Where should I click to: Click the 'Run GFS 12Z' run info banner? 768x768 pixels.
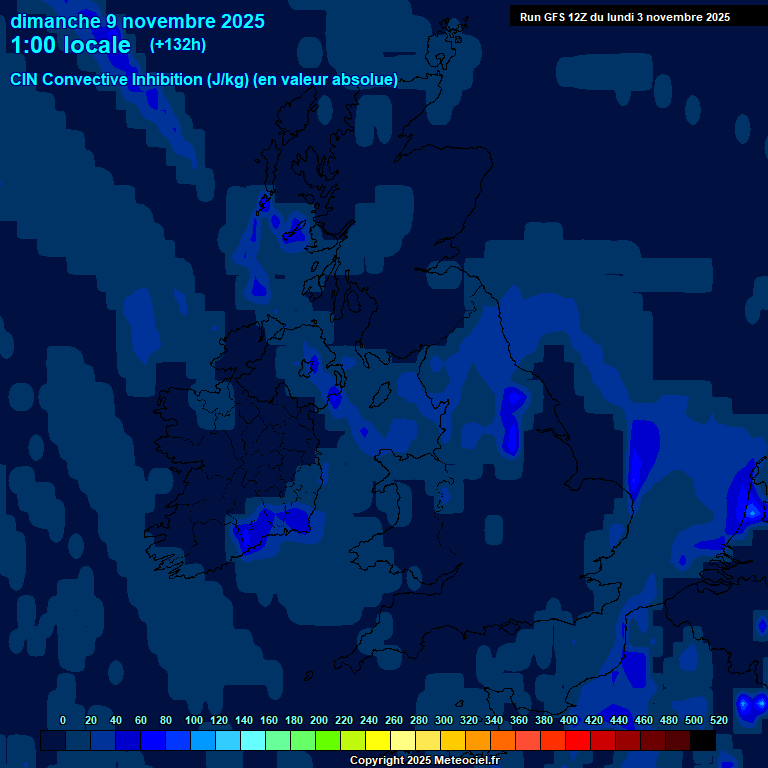624,17
